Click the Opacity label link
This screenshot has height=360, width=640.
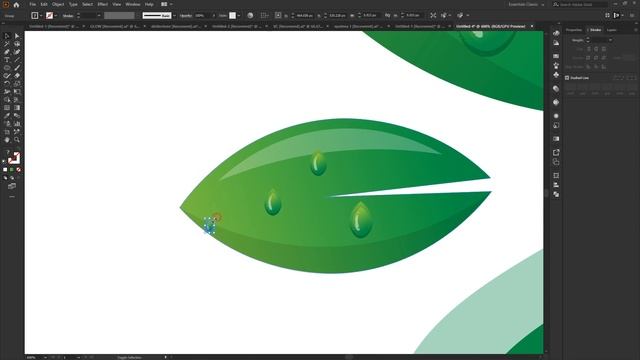186,16
